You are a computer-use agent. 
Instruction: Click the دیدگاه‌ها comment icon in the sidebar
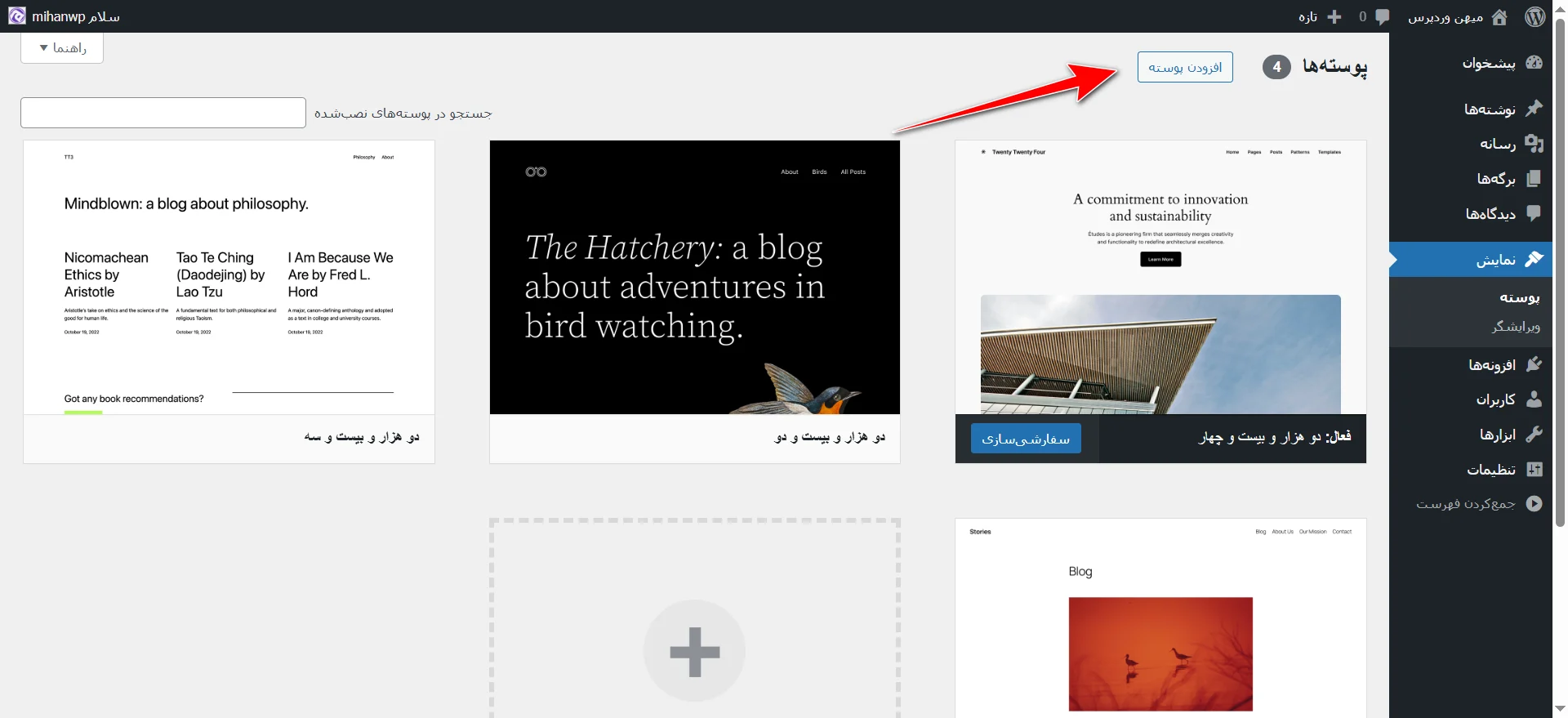click(x=1535, y=213)
